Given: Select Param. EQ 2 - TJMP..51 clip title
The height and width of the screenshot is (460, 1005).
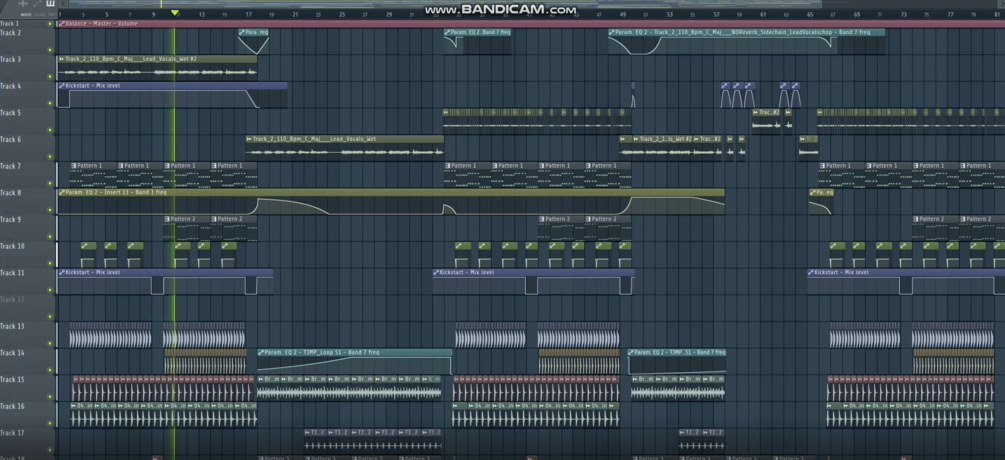Looking at the screenshot, I should tap(680, 352).
